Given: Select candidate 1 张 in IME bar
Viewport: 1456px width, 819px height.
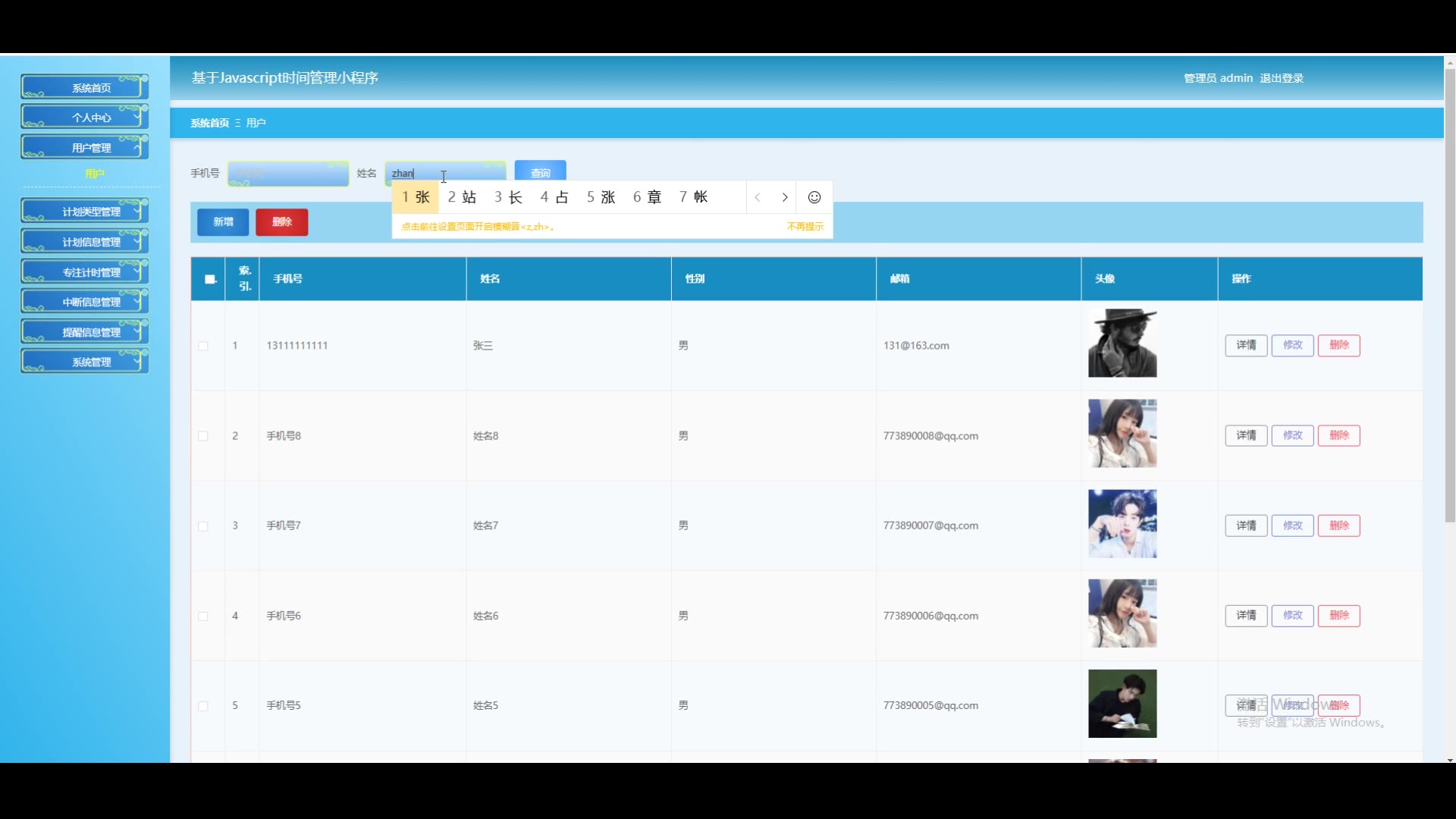Looking at the screenshot, I should coord(416,197).
